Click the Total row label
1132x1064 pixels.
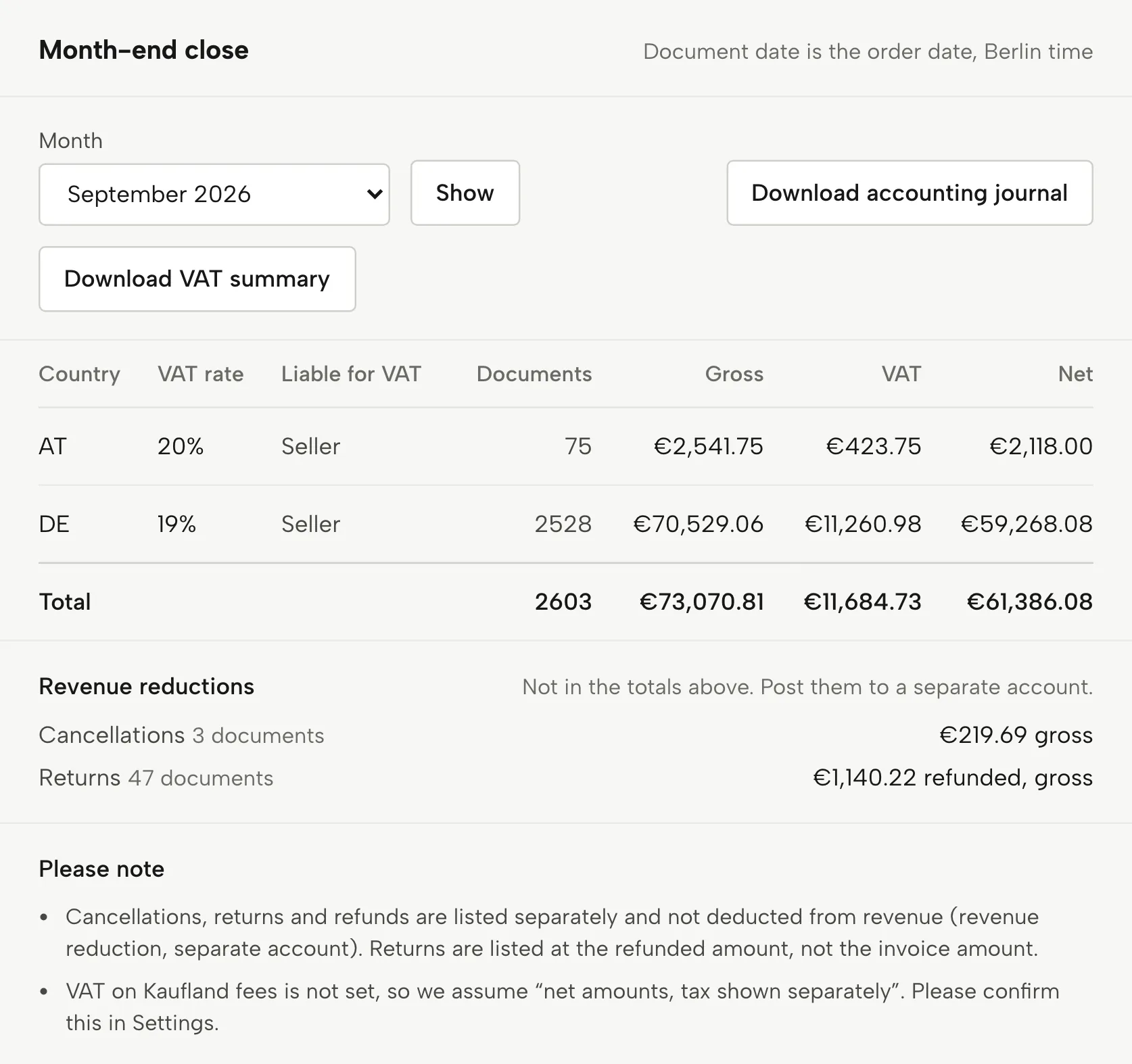[65, 602]
